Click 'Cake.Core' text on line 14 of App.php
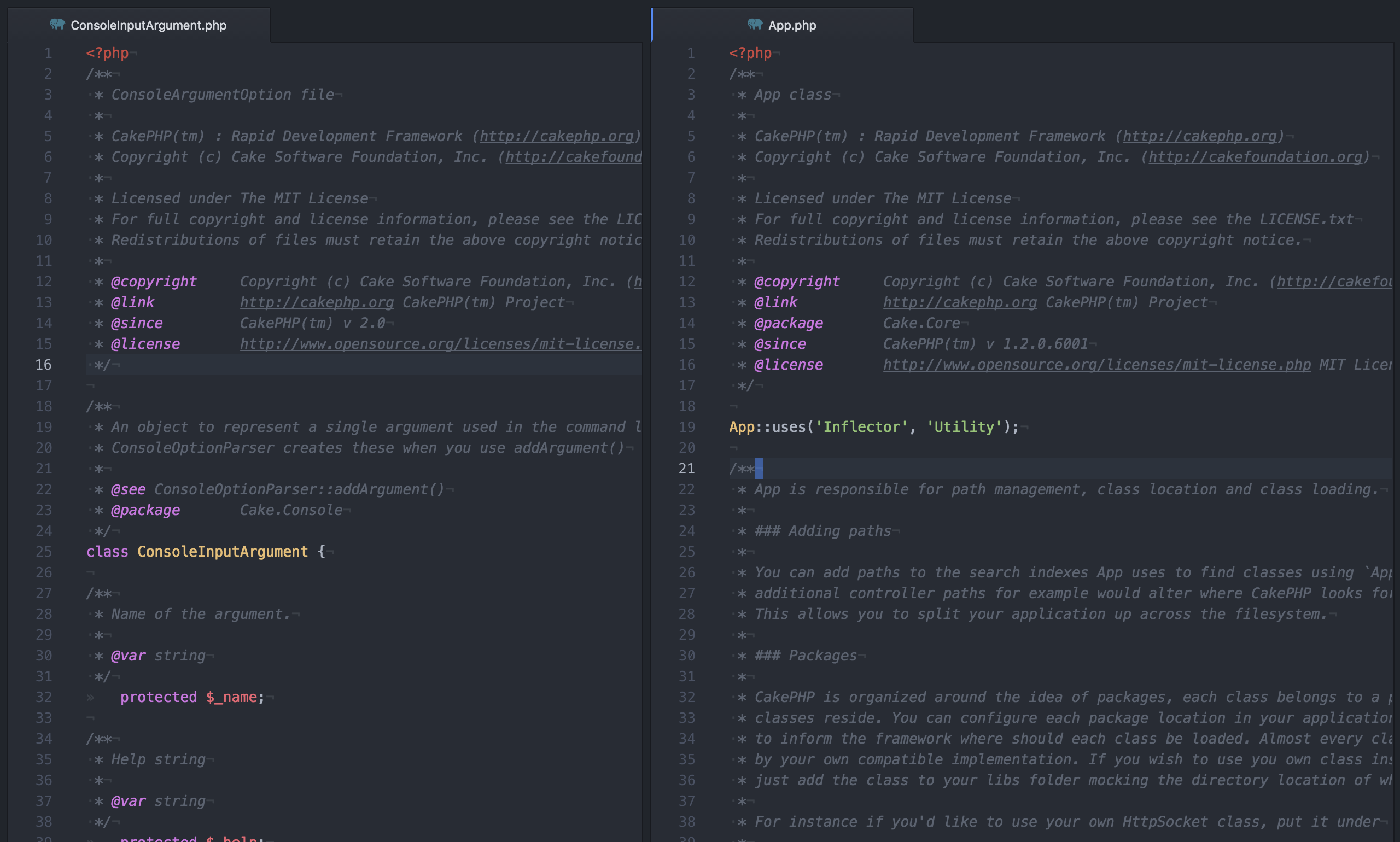The height and width of the screenshot is (842, 1400). [x=921, y=324]
